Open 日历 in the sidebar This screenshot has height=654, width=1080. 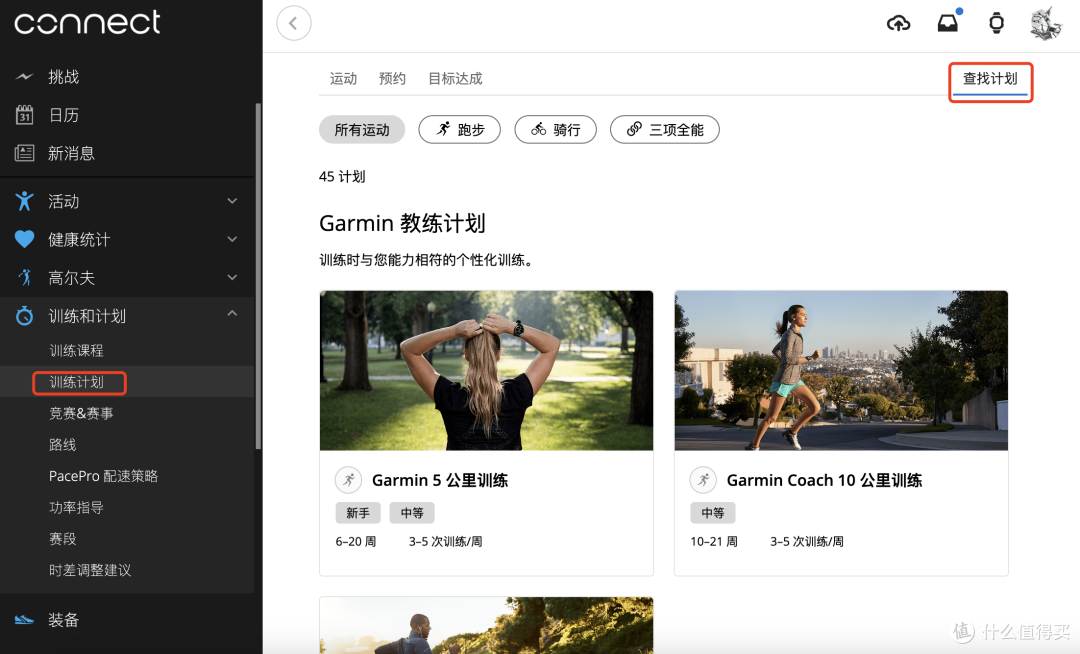point(63,115)
